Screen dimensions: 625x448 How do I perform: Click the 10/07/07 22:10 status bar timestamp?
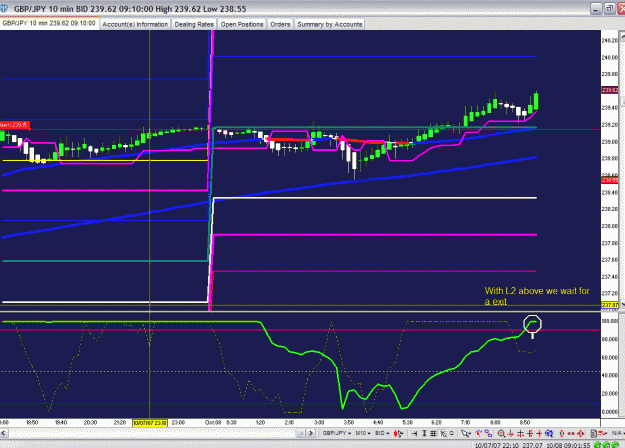click(497, 445)
